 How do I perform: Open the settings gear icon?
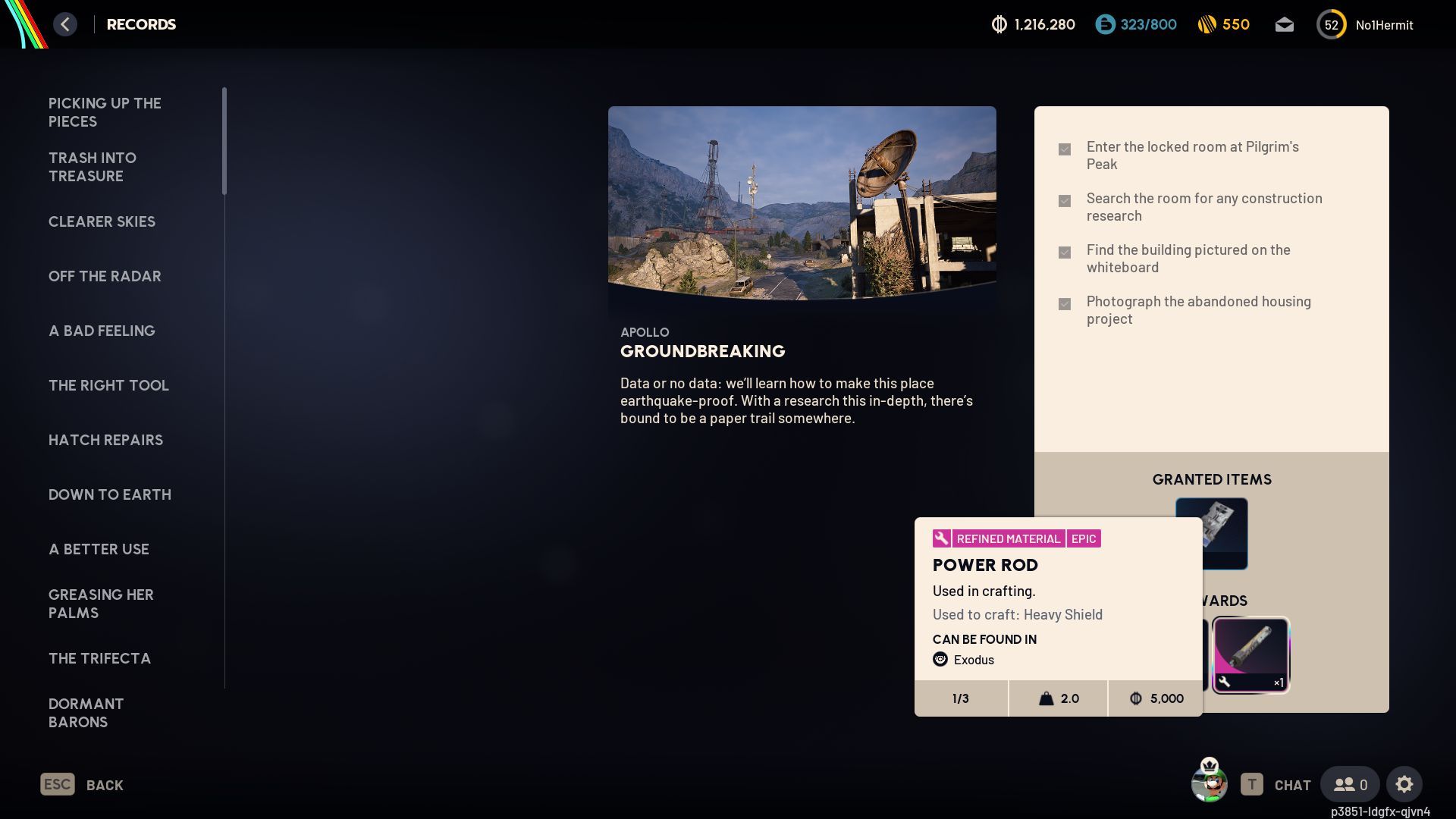(x=1404, y=784)
